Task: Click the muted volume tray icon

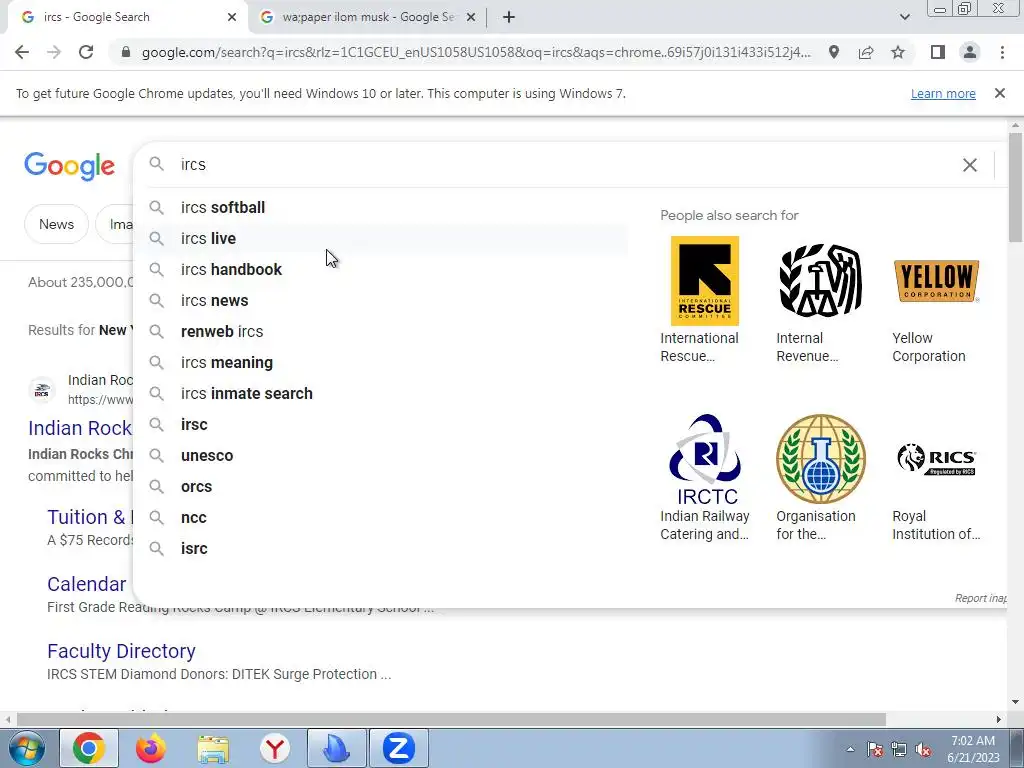Action: click(923, 750)
